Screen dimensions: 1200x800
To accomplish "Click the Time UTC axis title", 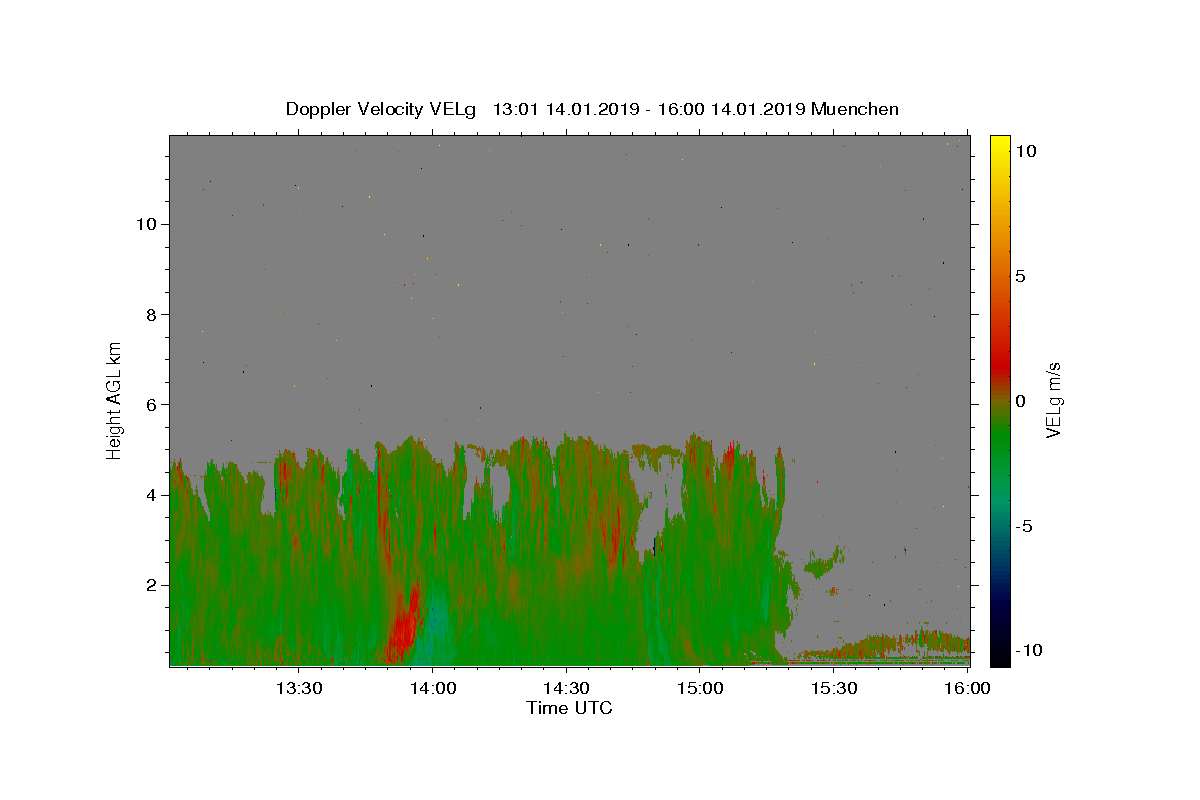I will [569, 708].
